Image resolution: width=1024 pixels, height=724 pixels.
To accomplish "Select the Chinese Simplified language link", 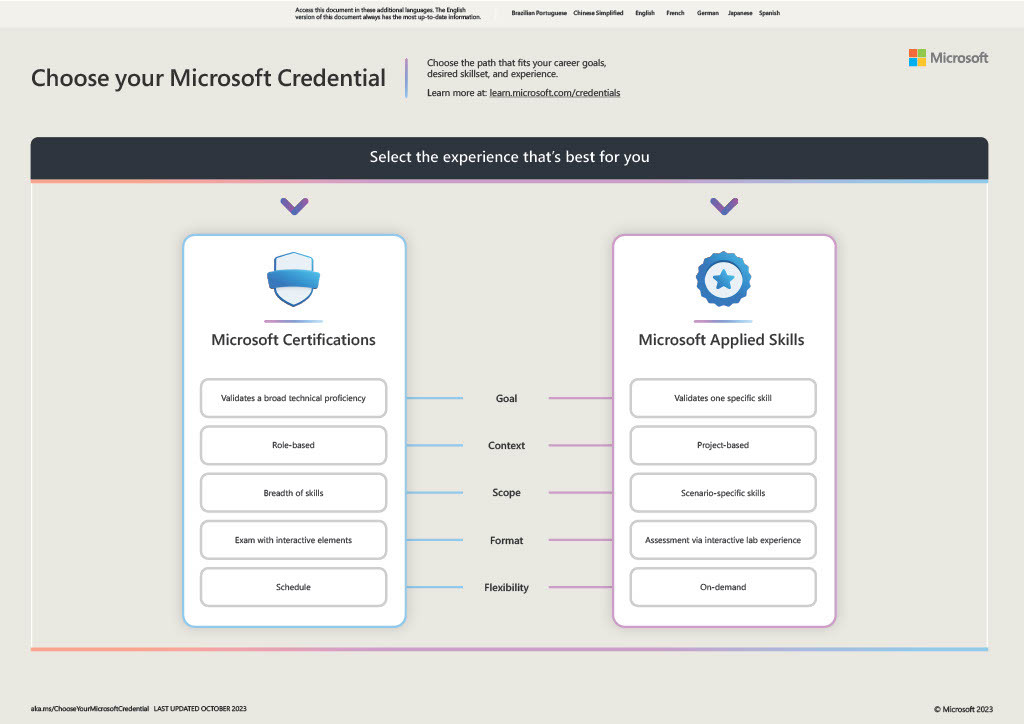I will tap(598, 14).
